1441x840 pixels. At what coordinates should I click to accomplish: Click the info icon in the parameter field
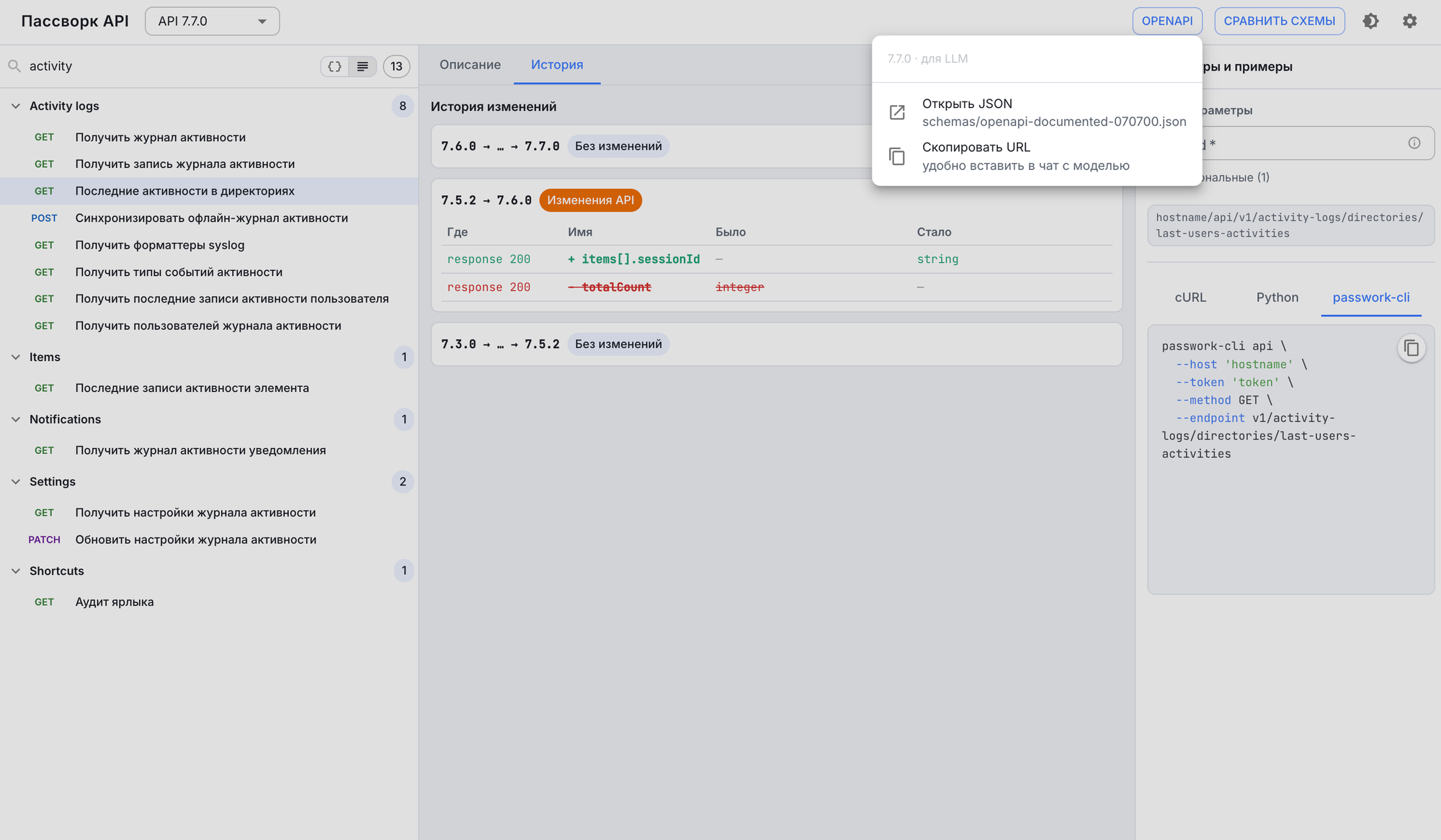pyautogui.click(x=1414, y=143)
